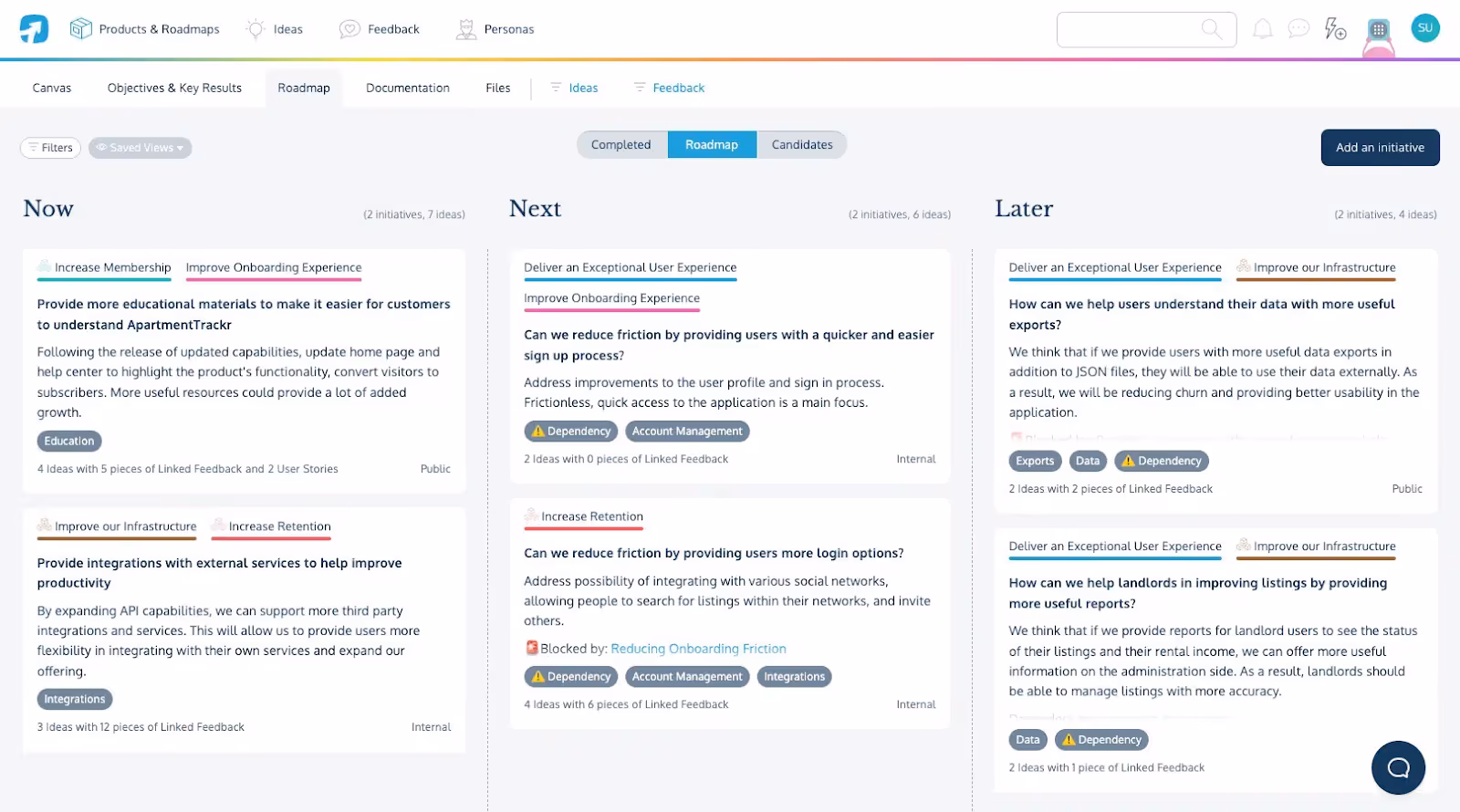Click Dependency tag on landlords reports card

1101,740
